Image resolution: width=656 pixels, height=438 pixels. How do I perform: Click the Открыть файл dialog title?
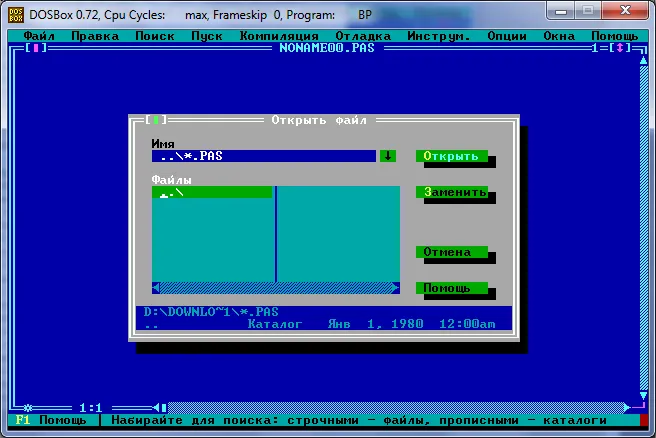click(319, 120)
